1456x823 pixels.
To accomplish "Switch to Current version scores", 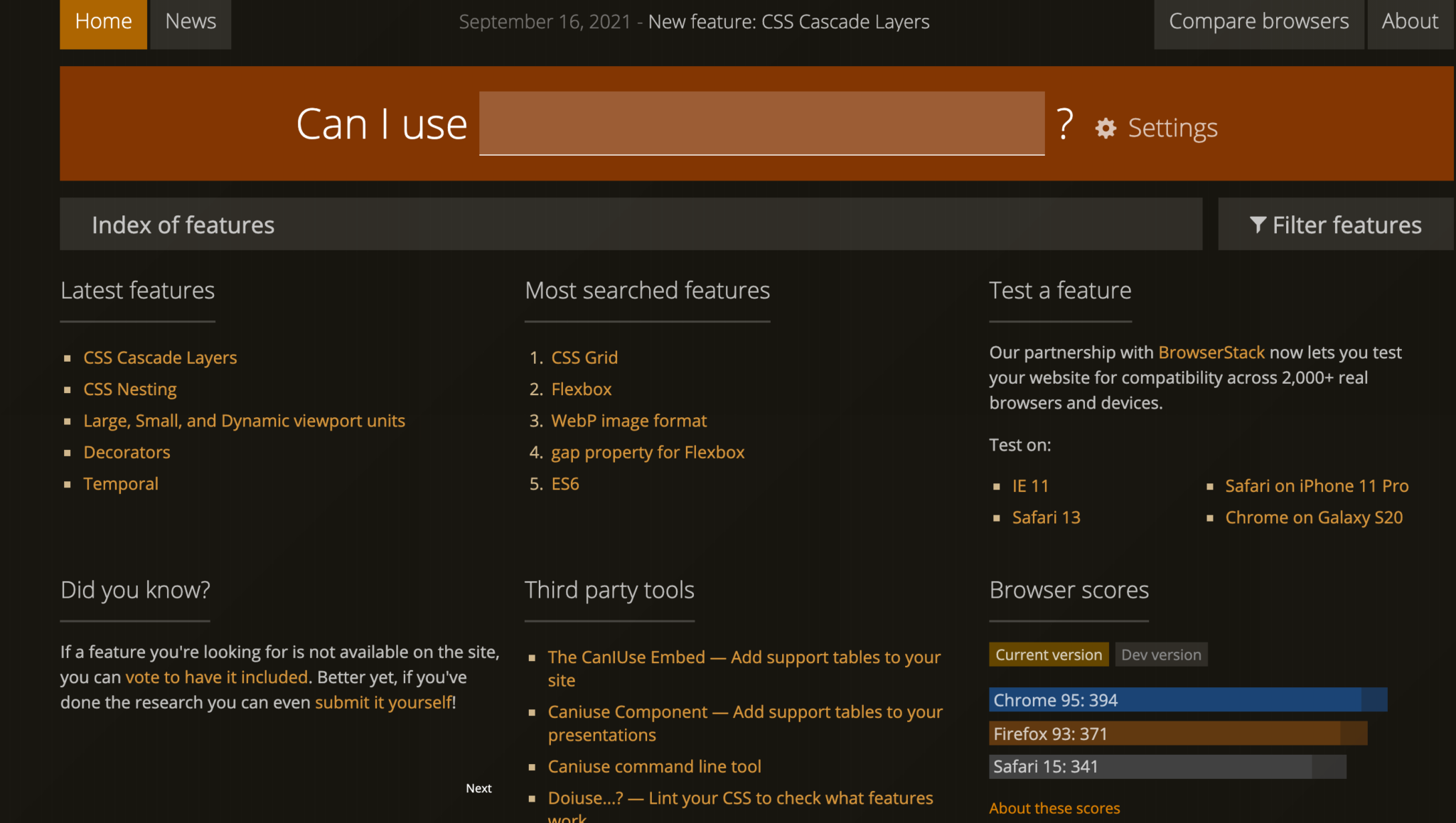I will pyautogui.click(x=1048, y=655).
